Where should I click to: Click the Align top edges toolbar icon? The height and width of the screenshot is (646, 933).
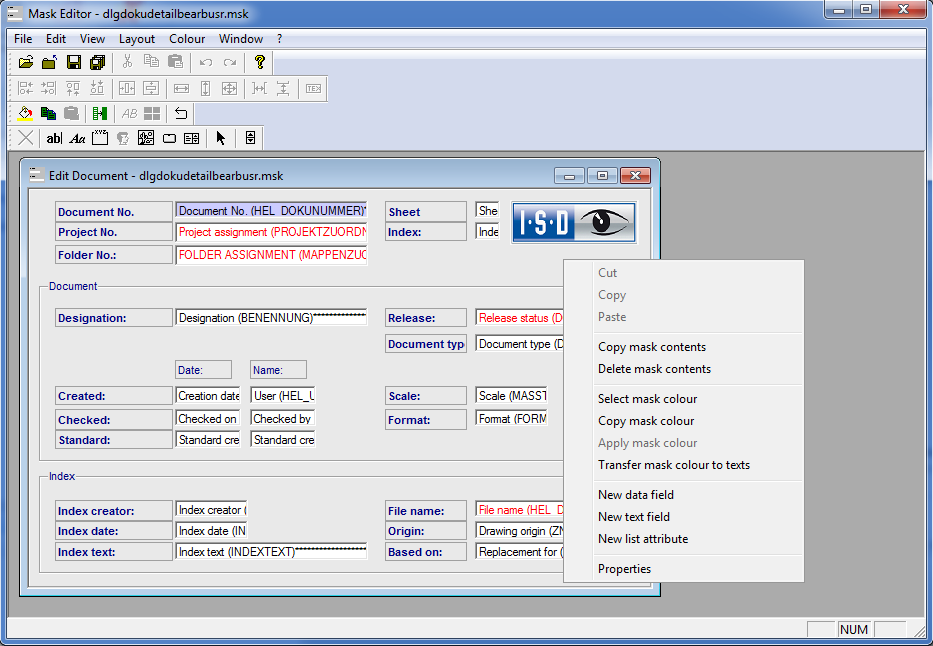(x=73, y=89)
